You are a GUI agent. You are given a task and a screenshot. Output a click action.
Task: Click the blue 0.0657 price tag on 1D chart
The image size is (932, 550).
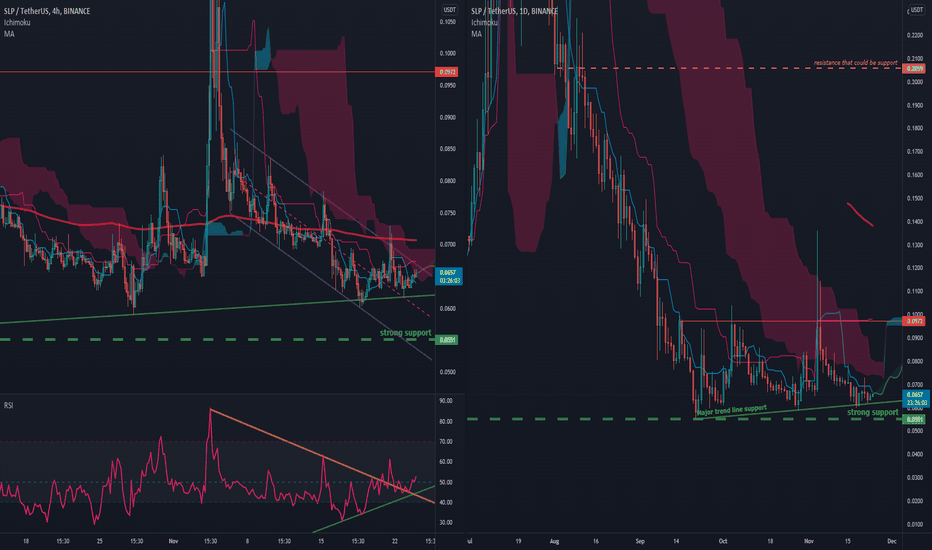click(916, 398)
